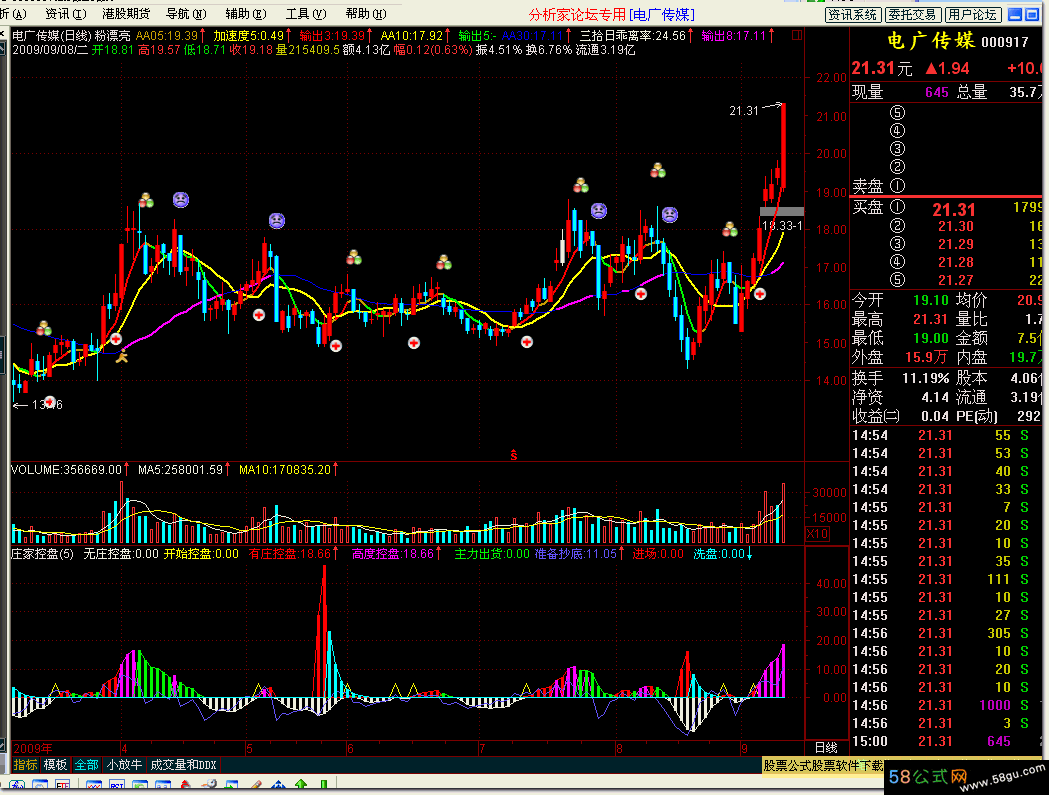
Task: Open the 成交量和DDX tab
Action: click(183, 765)
